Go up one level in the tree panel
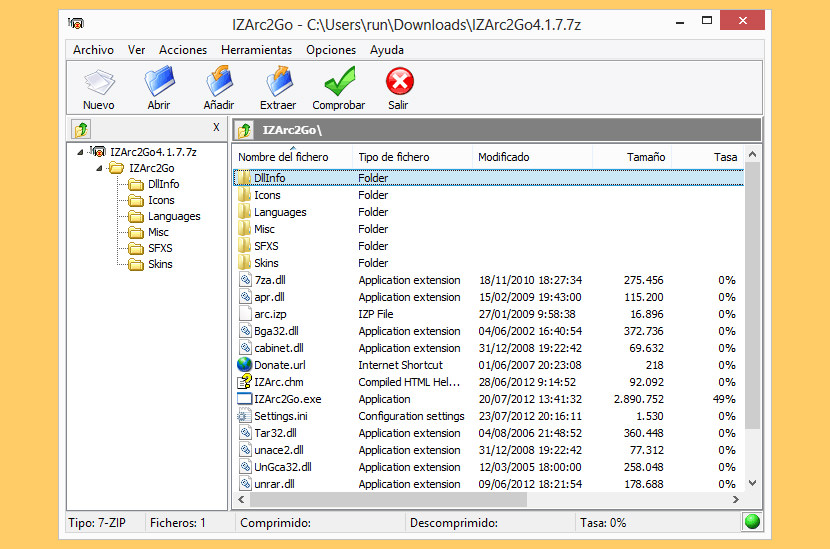Image resolution: width=830 pixels, height=549 pixels. click(x=82, y=129)
